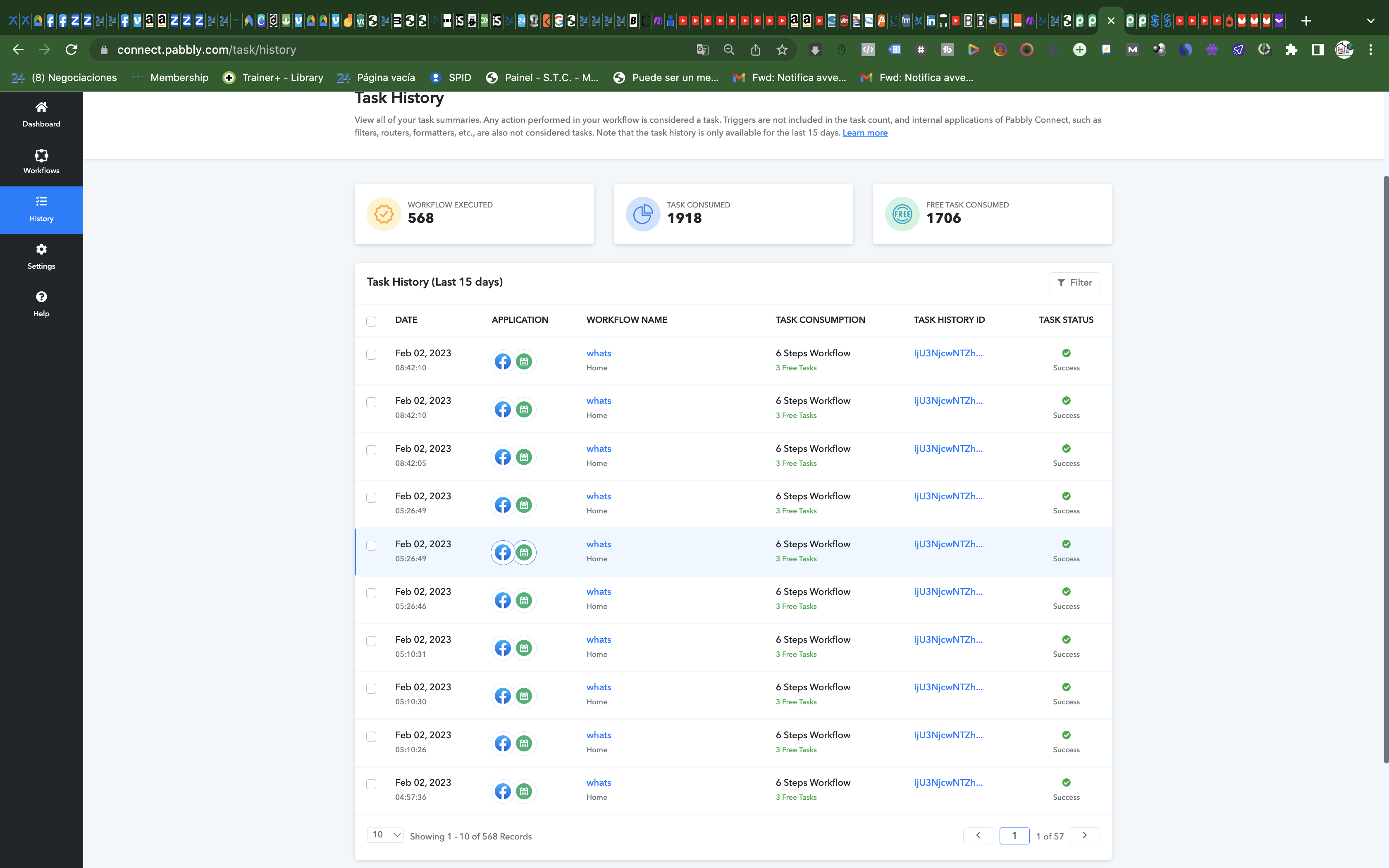The image size is (1389, 868).
Task: Open the Dashboard home icon in sidebar
Action: [41, 107]
